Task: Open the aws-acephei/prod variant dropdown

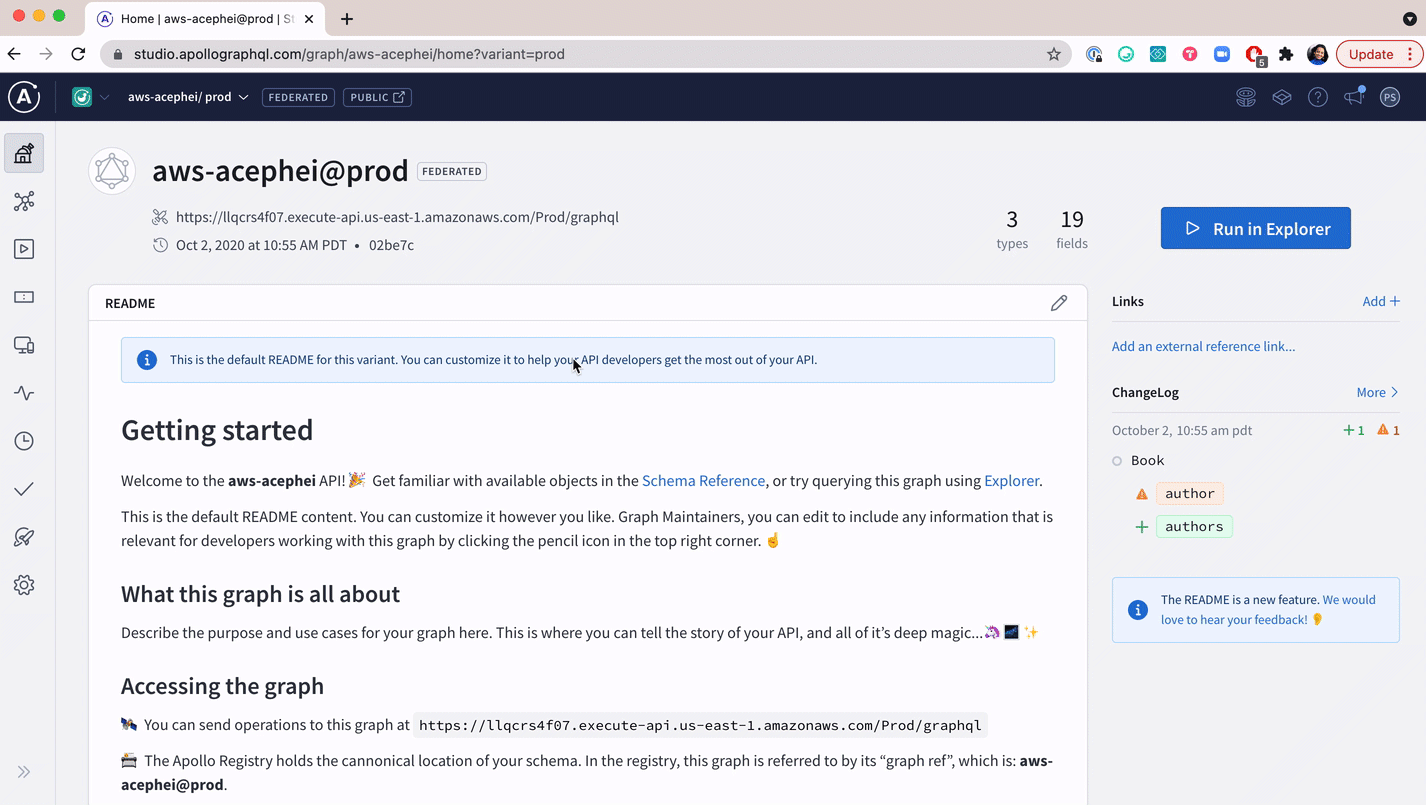Action: tap(188, 97)
